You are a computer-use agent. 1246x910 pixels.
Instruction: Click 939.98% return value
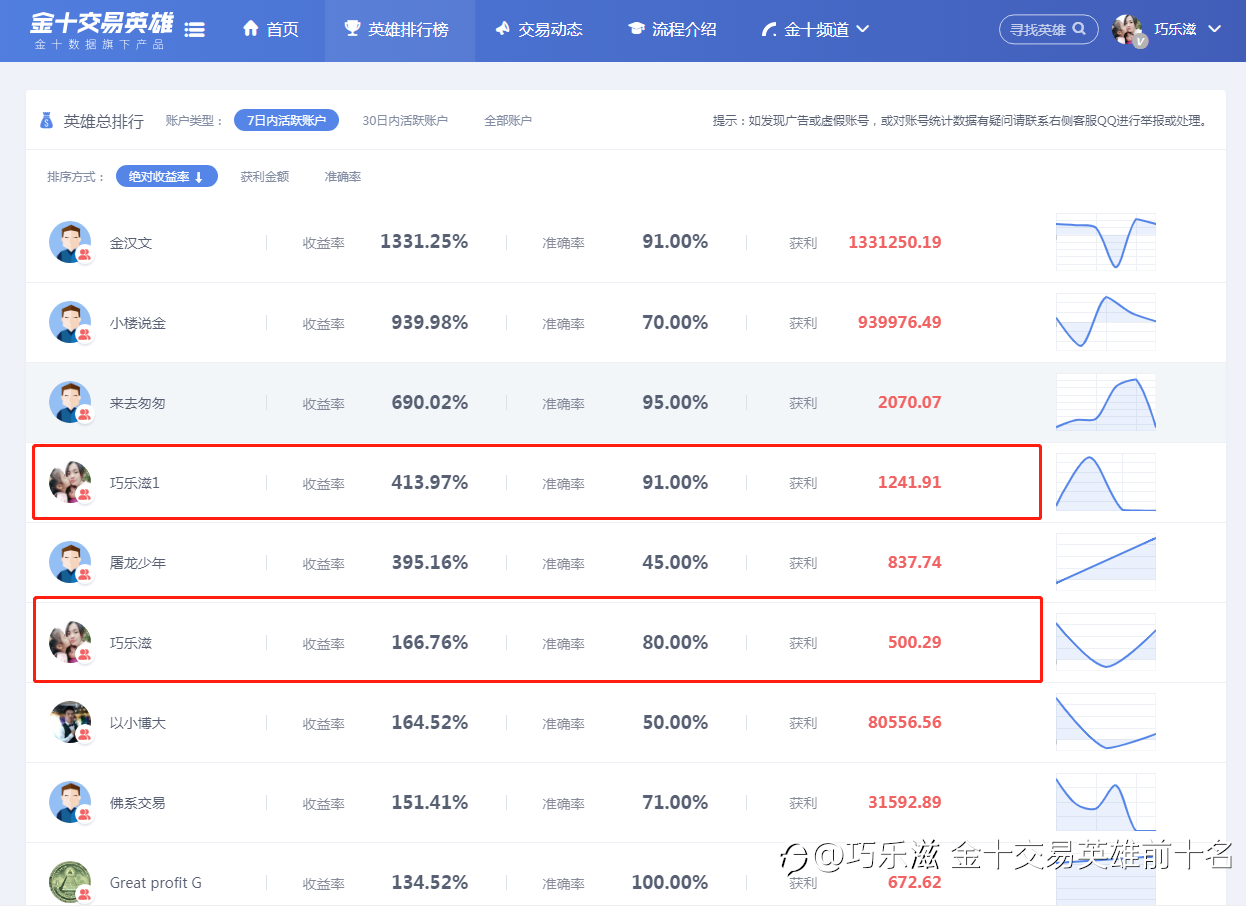tap(430, 322)
